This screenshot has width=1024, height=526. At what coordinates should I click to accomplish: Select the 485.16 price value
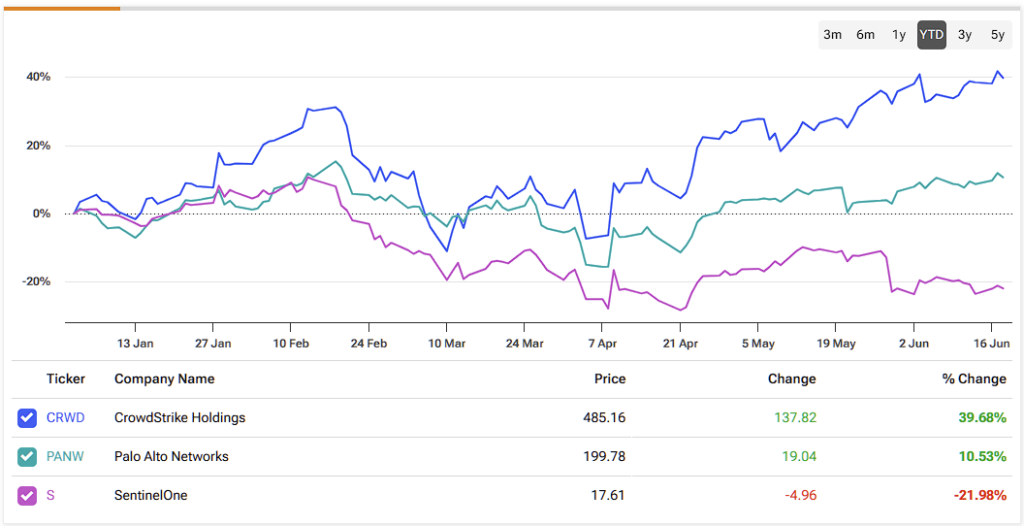tap(605, 418)
